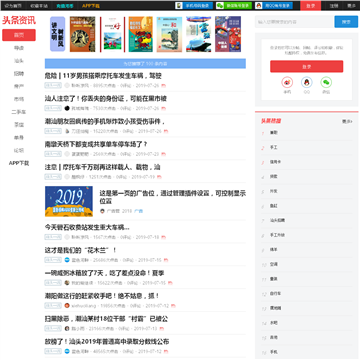Click '手机号码登录' blue button
This screenshot has width=360, height=360.
194,5
